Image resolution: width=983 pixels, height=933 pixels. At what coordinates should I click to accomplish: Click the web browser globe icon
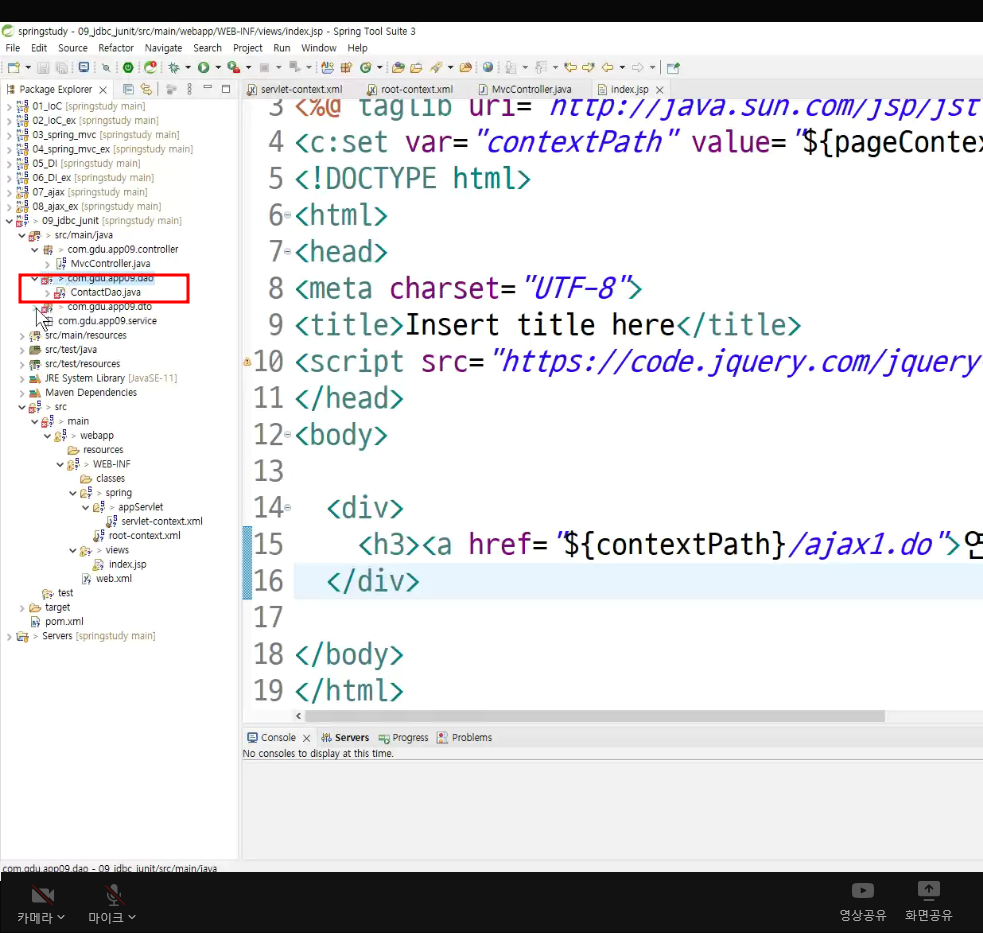point(488,68)
